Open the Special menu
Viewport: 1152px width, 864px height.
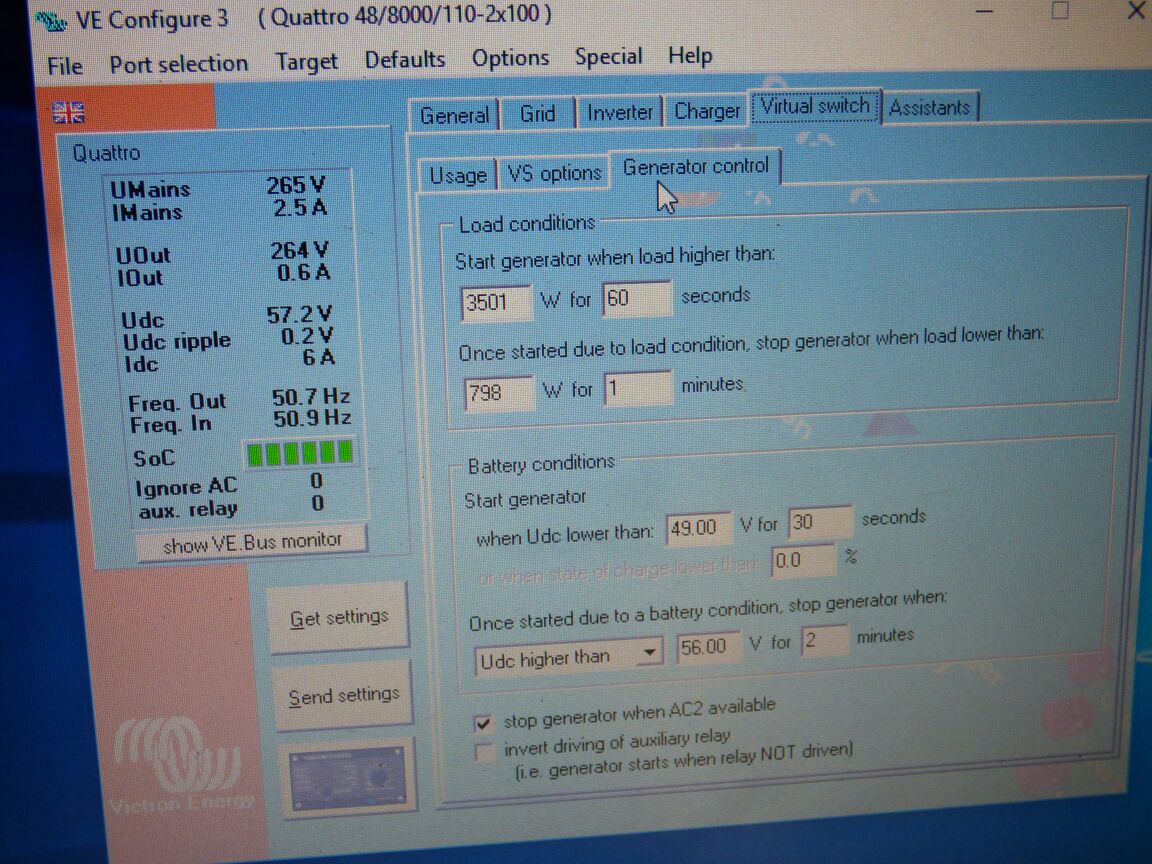point(608,57)
